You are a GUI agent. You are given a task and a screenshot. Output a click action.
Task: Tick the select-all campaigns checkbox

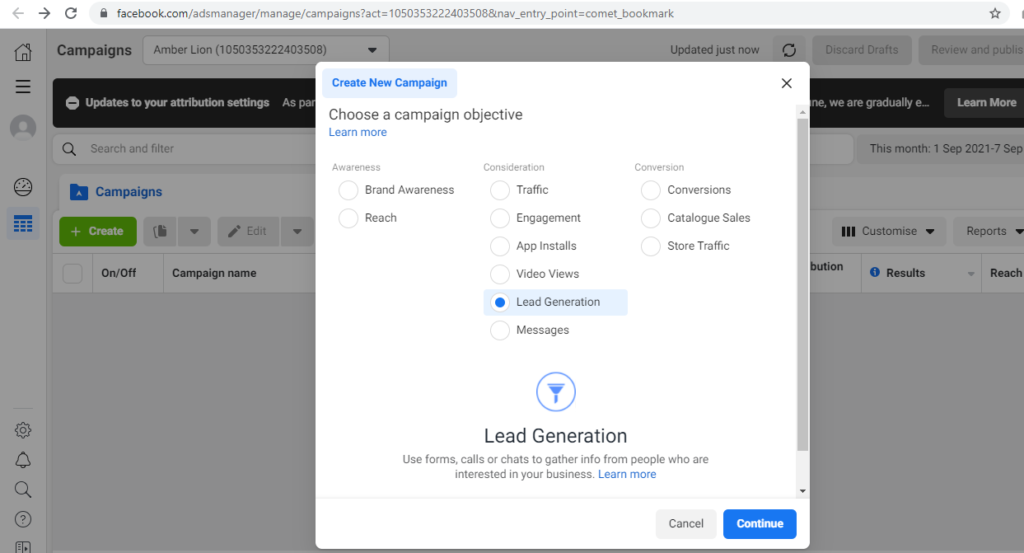(72, 274)
